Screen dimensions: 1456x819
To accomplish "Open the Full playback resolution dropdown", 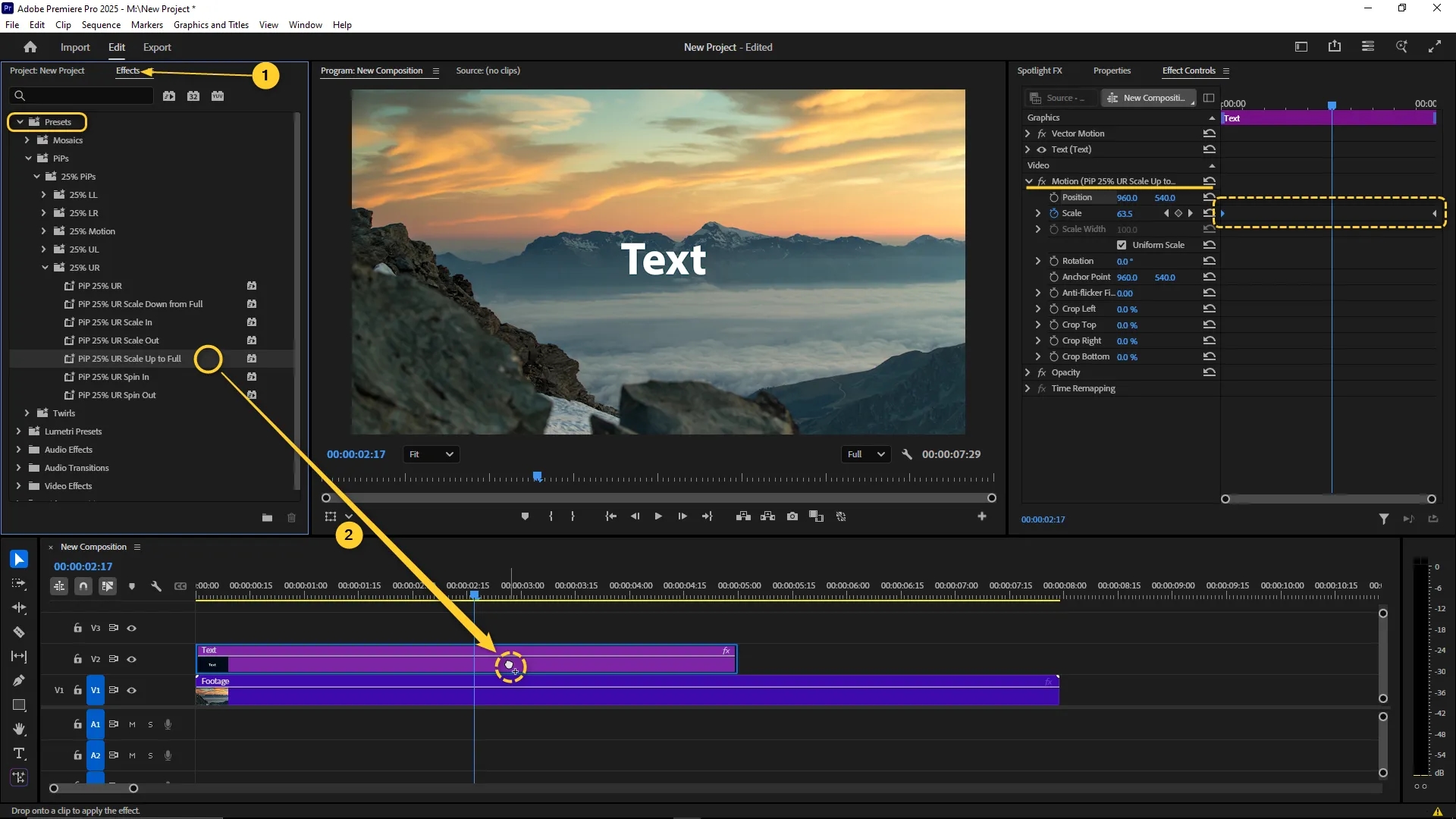I will pos(865,454).
